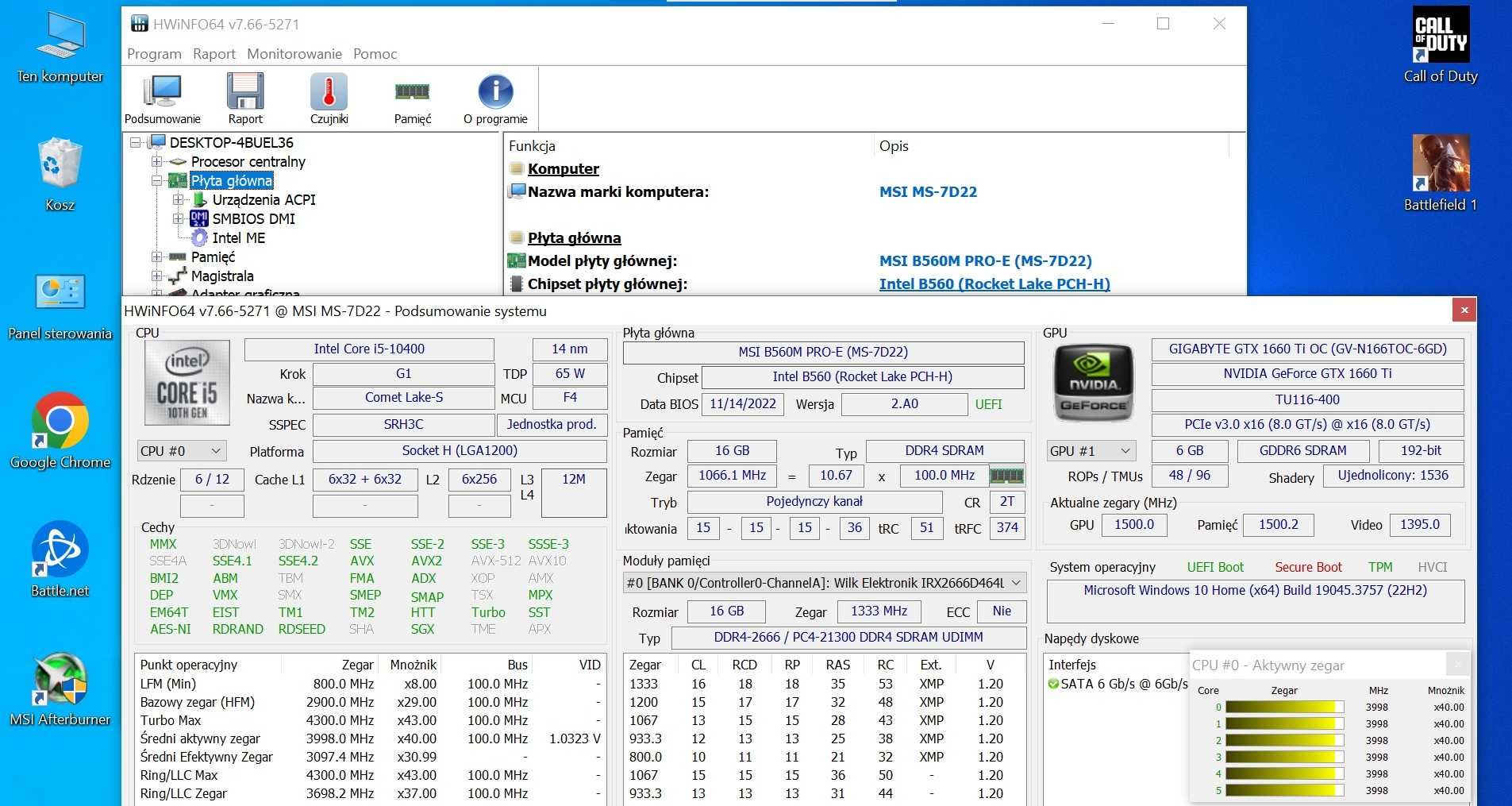The width and height of the screenshot is (1512, 806).
Task: Click the Intel Core i5 logo image
Action: [187, 383]
